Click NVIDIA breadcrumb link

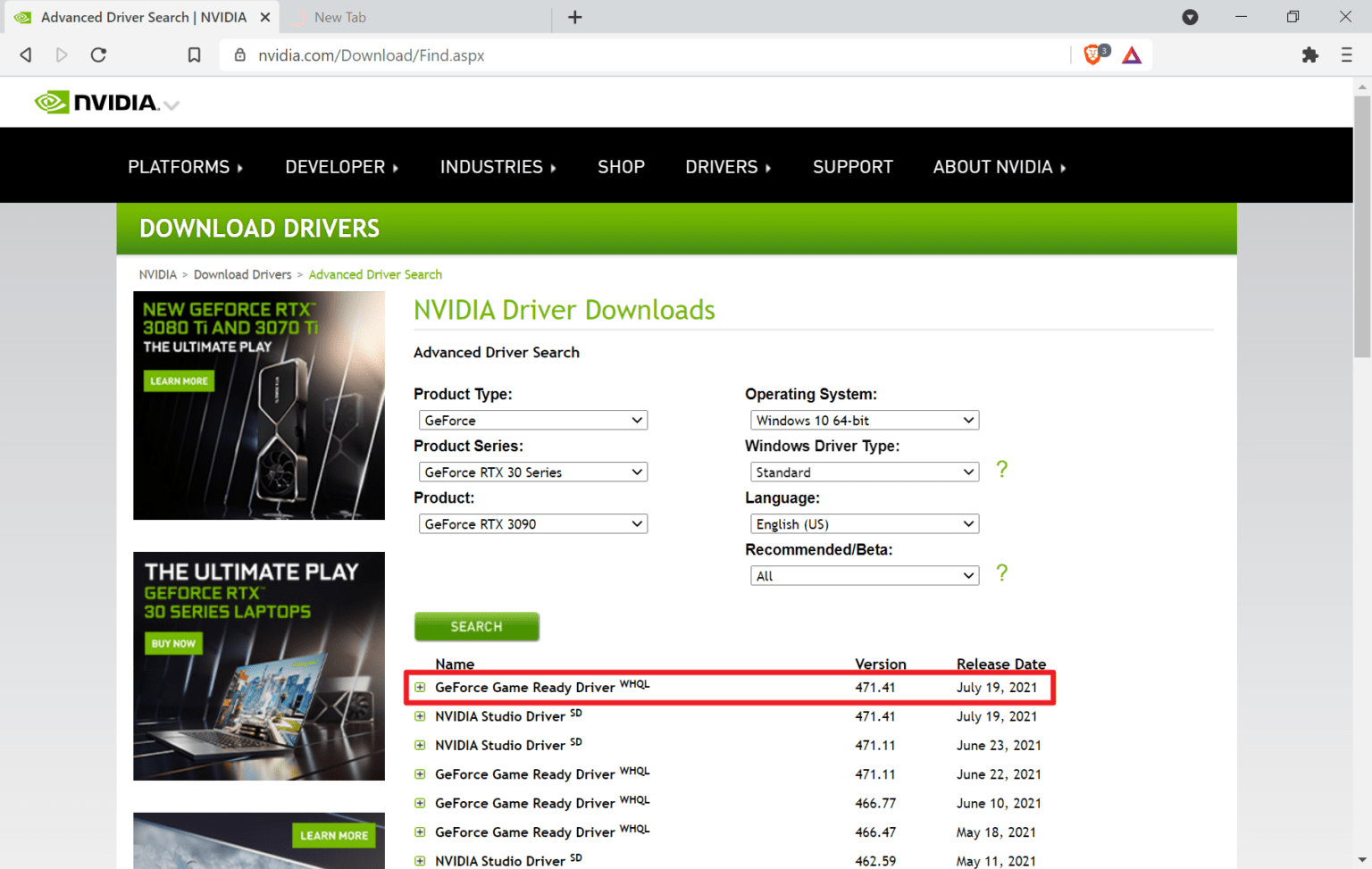[158, 274]
